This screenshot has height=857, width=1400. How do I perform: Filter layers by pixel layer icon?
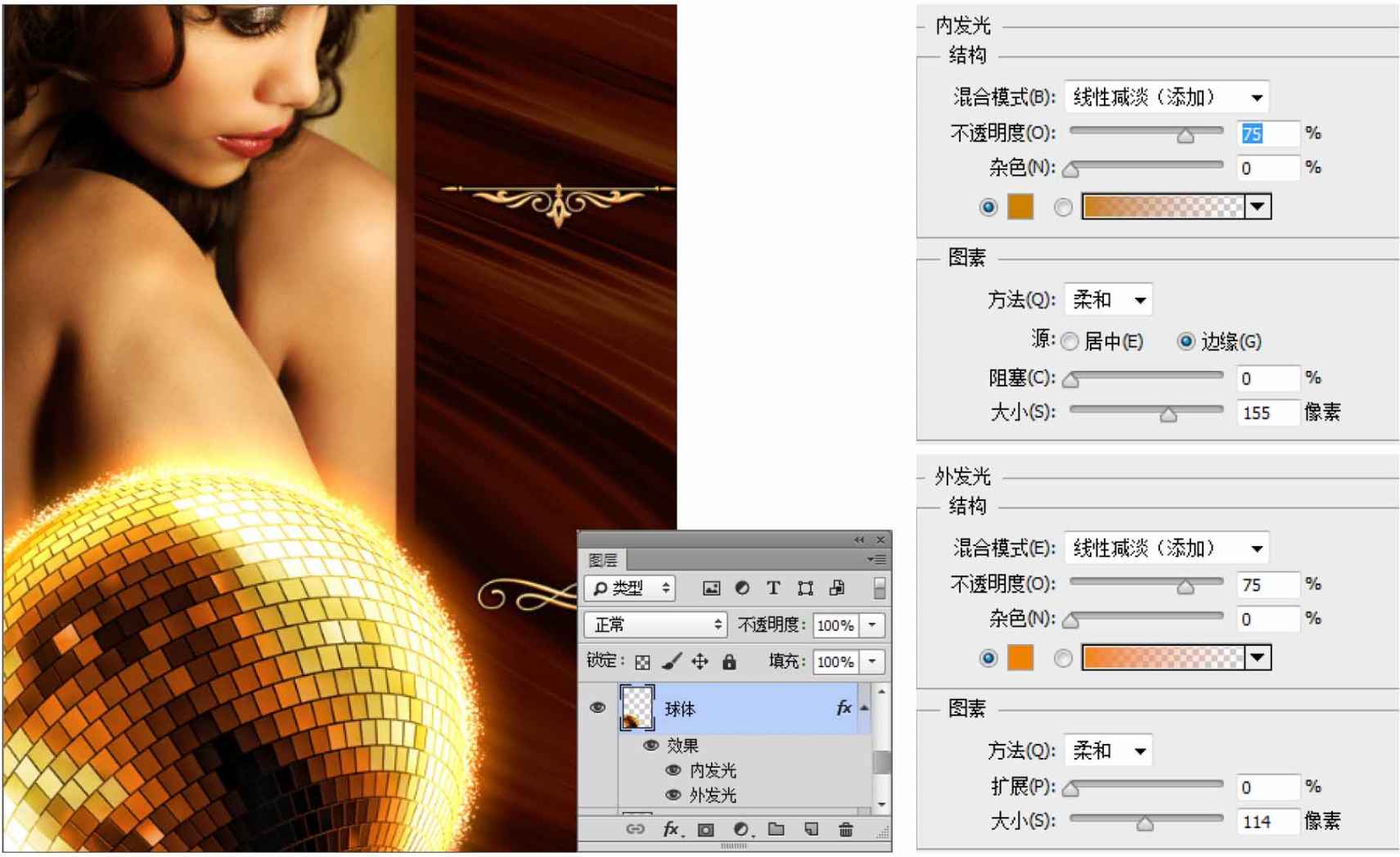coord(711,588)
